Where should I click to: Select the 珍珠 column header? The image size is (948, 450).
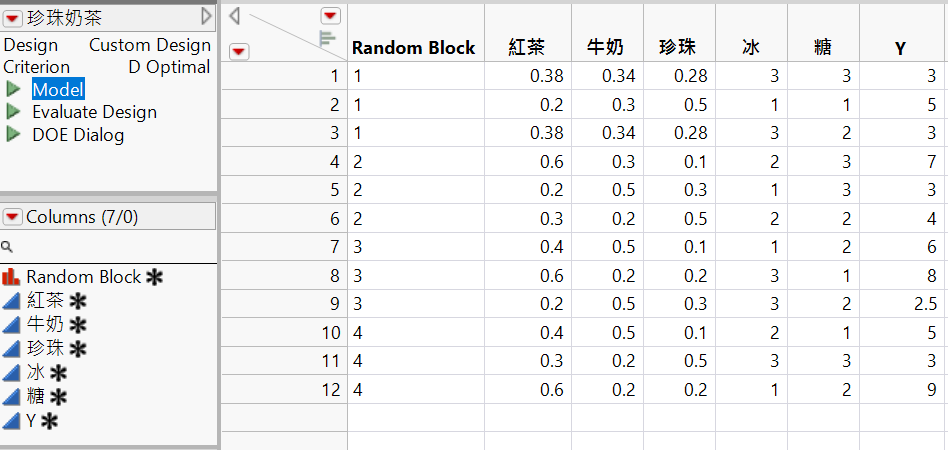click(679, 47)
